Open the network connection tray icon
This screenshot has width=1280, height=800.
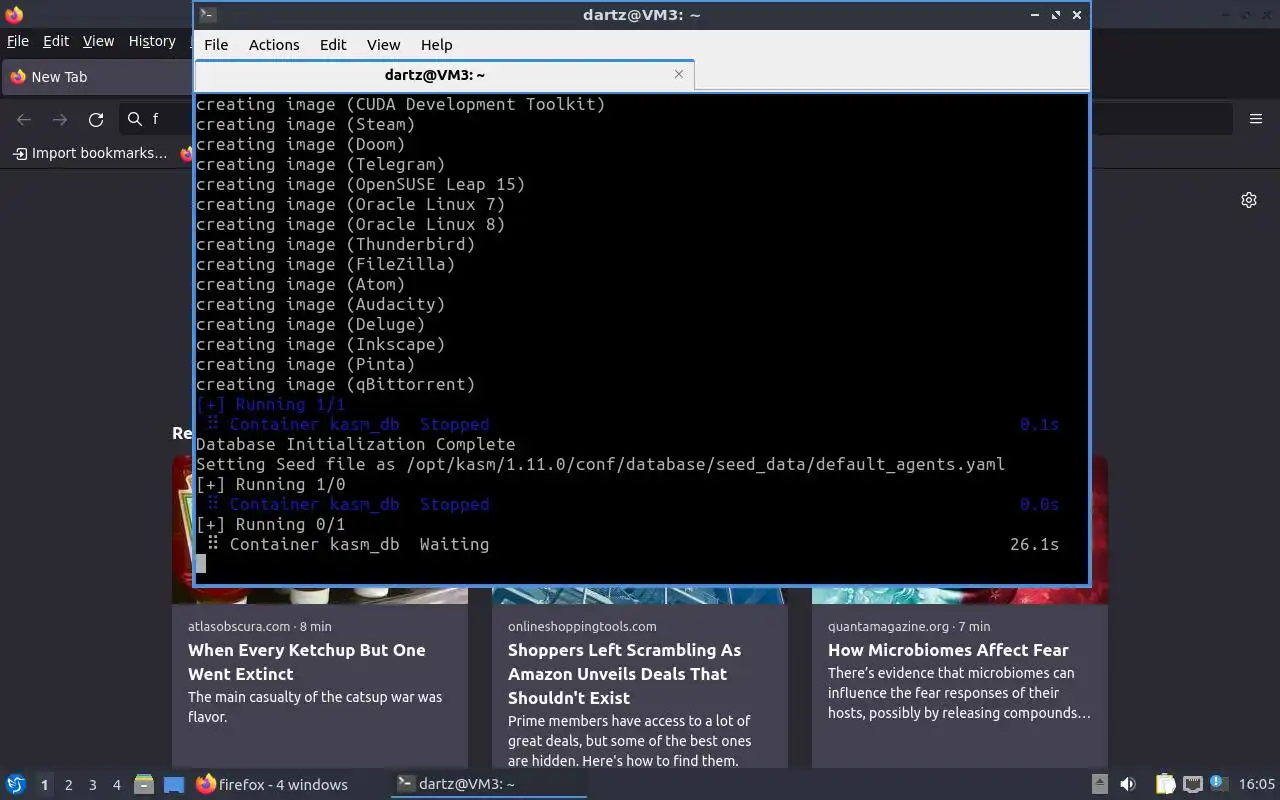(x=1192, y=785)
